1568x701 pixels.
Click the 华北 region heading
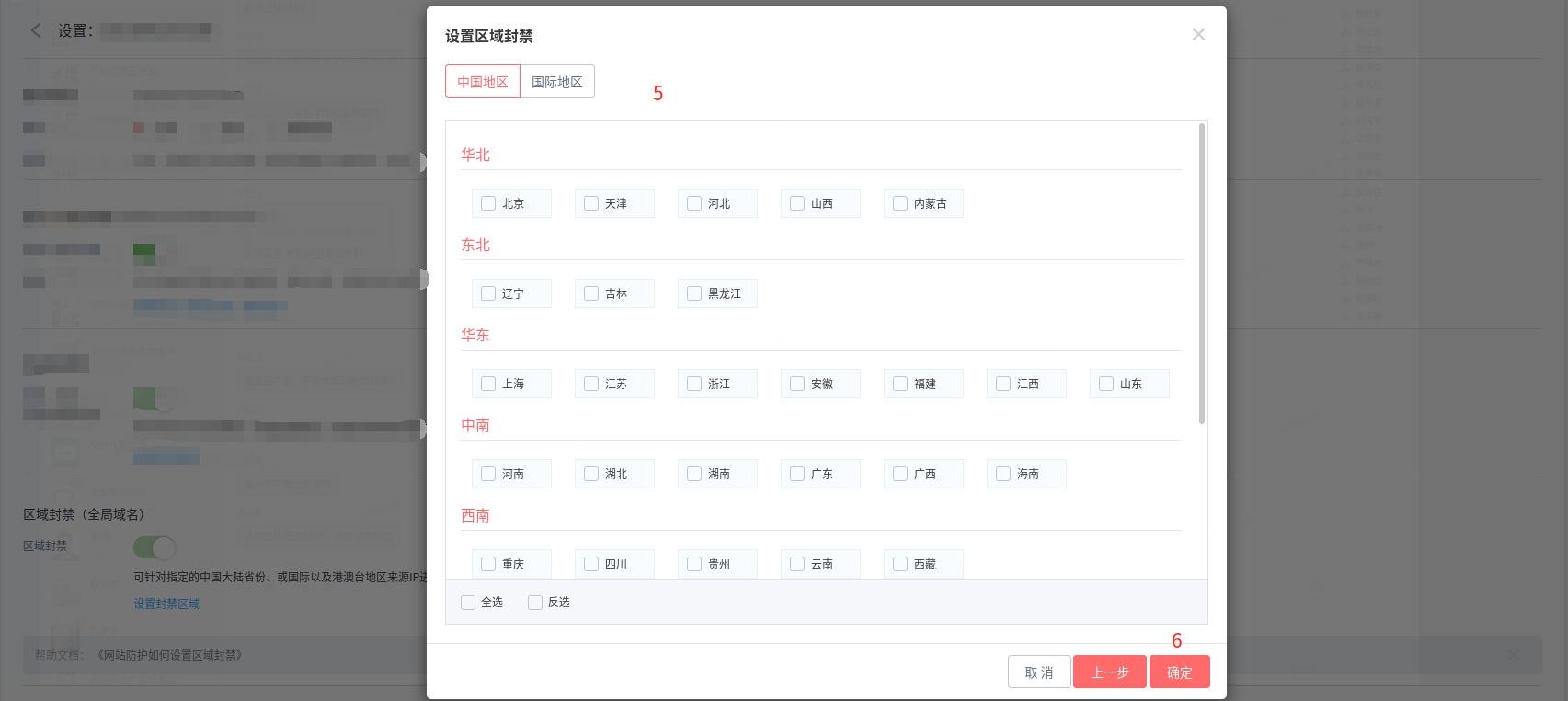(475, 155)
